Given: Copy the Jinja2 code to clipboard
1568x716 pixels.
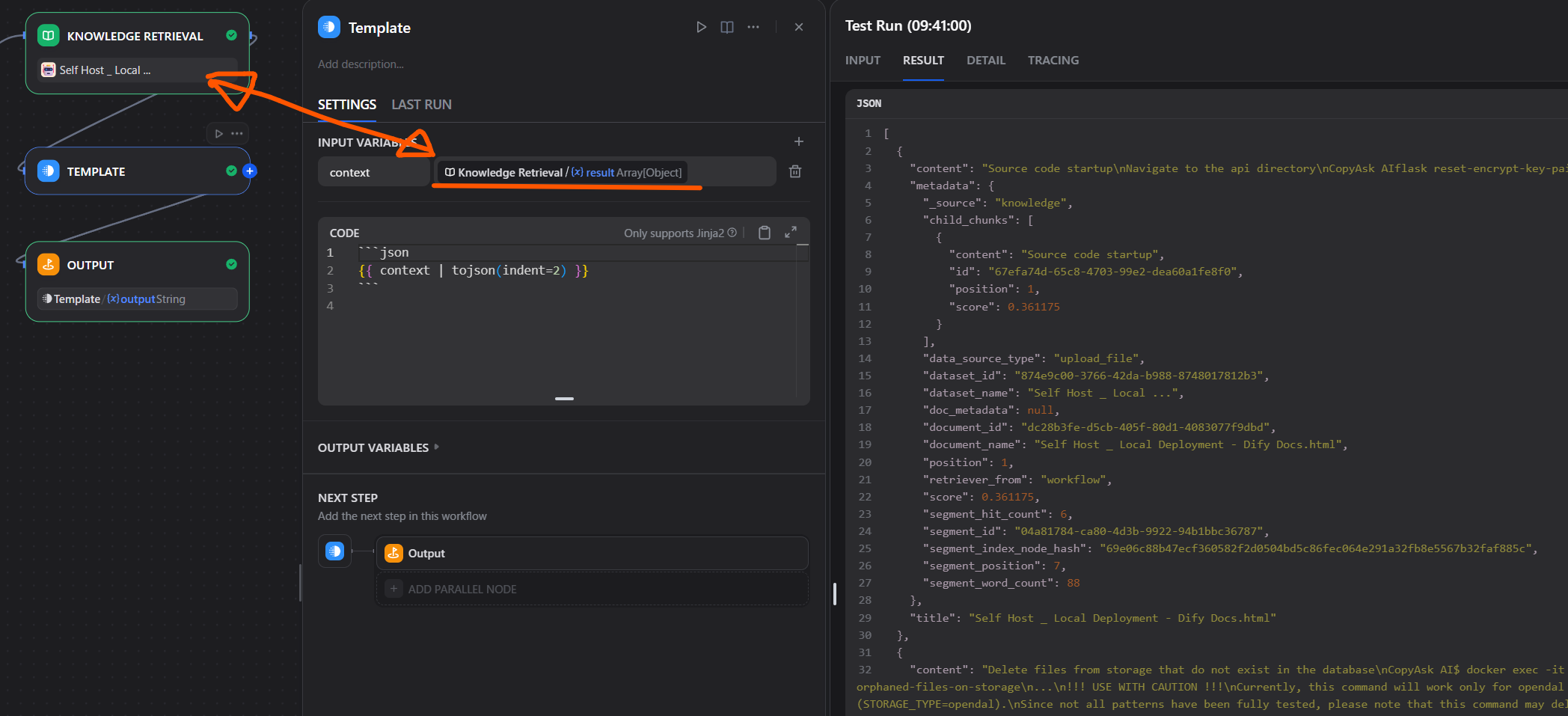Looking at the screenshot, I should (x=764, y=233).
